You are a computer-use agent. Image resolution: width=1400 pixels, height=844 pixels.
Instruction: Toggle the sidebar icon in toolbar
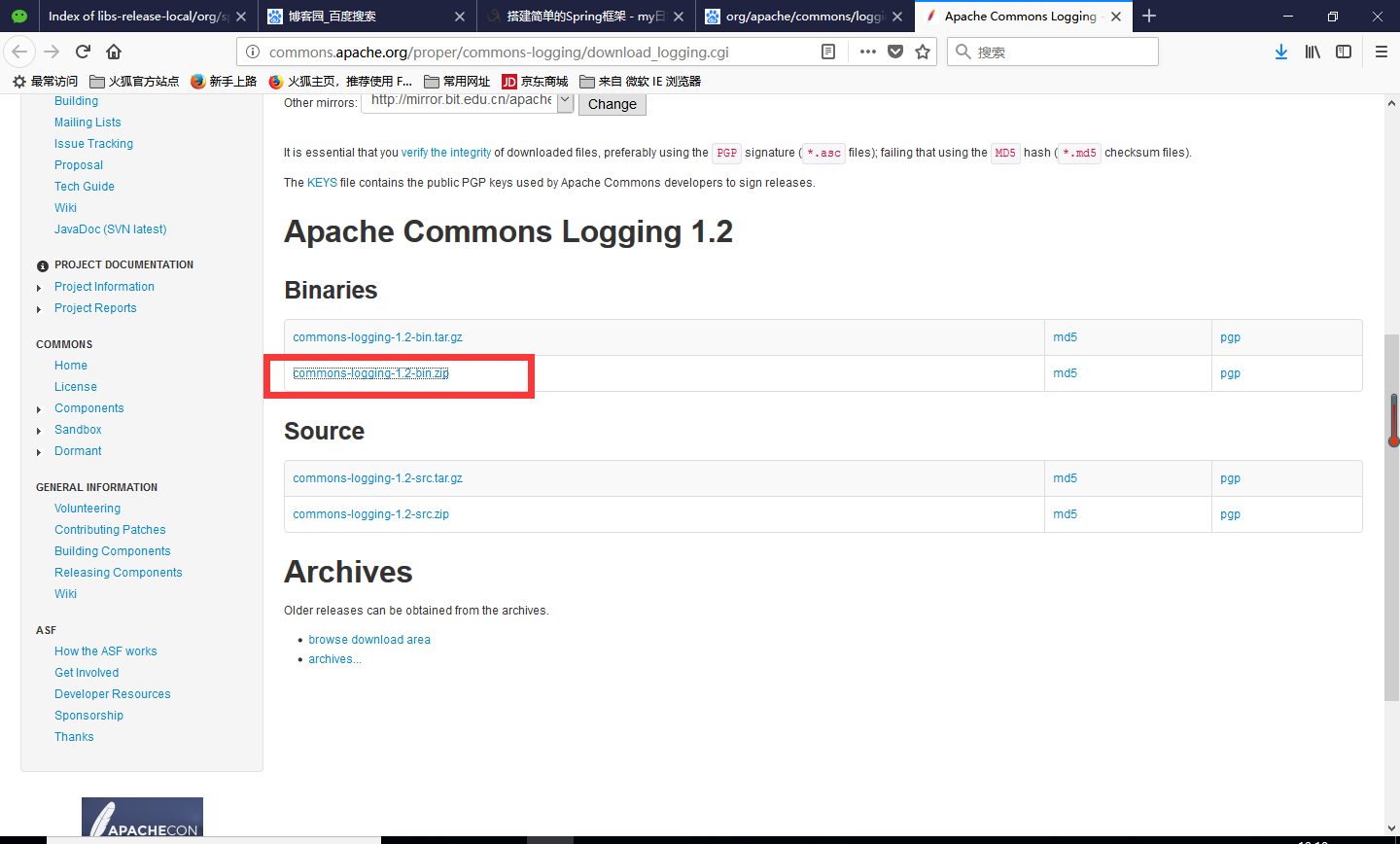tap(1344, 52)
